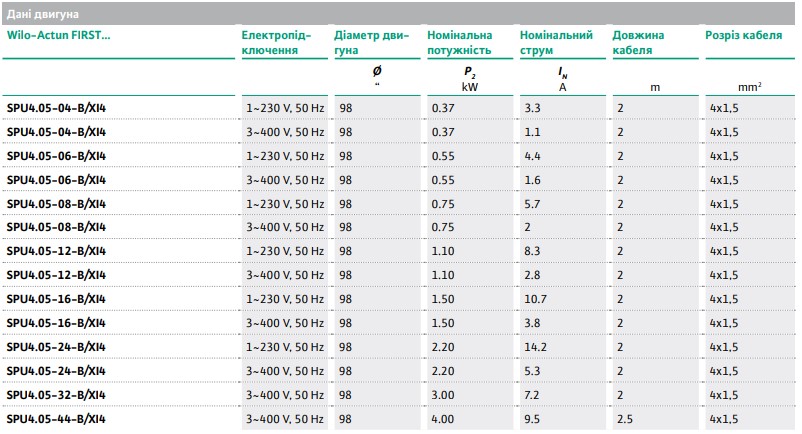The height and width of the screenshot is (434, 802).
Task: Select the SPU4.05-44-B/XI4 model row label
Action: (56, 418)
